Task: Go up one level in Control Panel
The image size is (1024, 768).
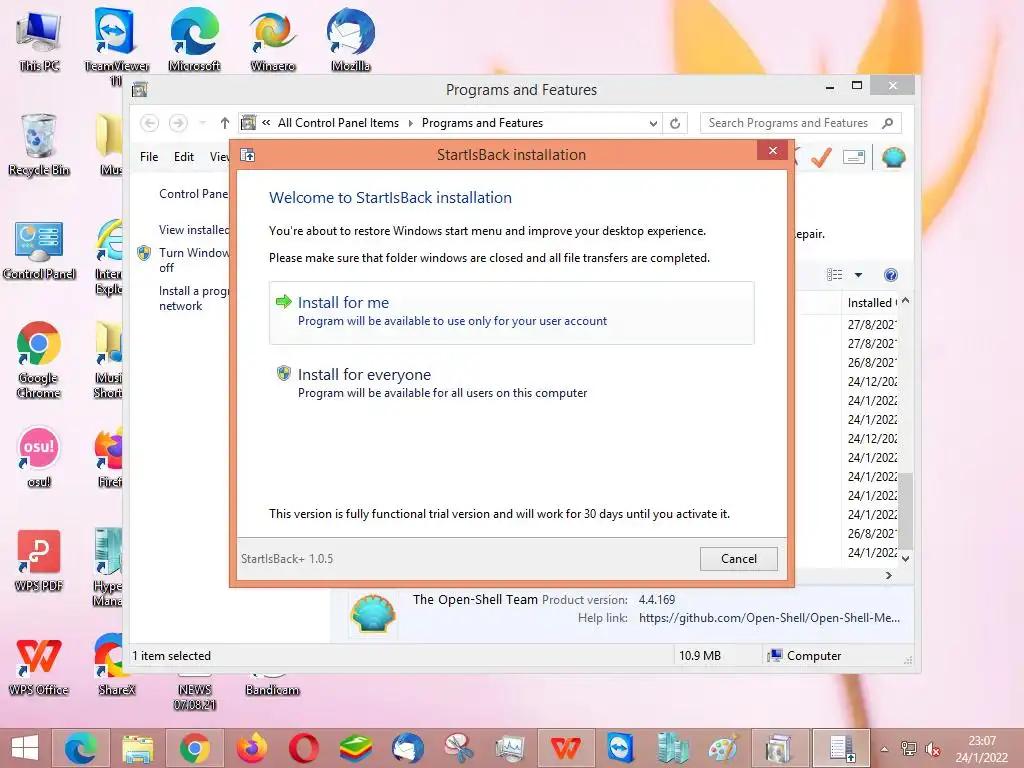Action: click(x=225, y=123)
